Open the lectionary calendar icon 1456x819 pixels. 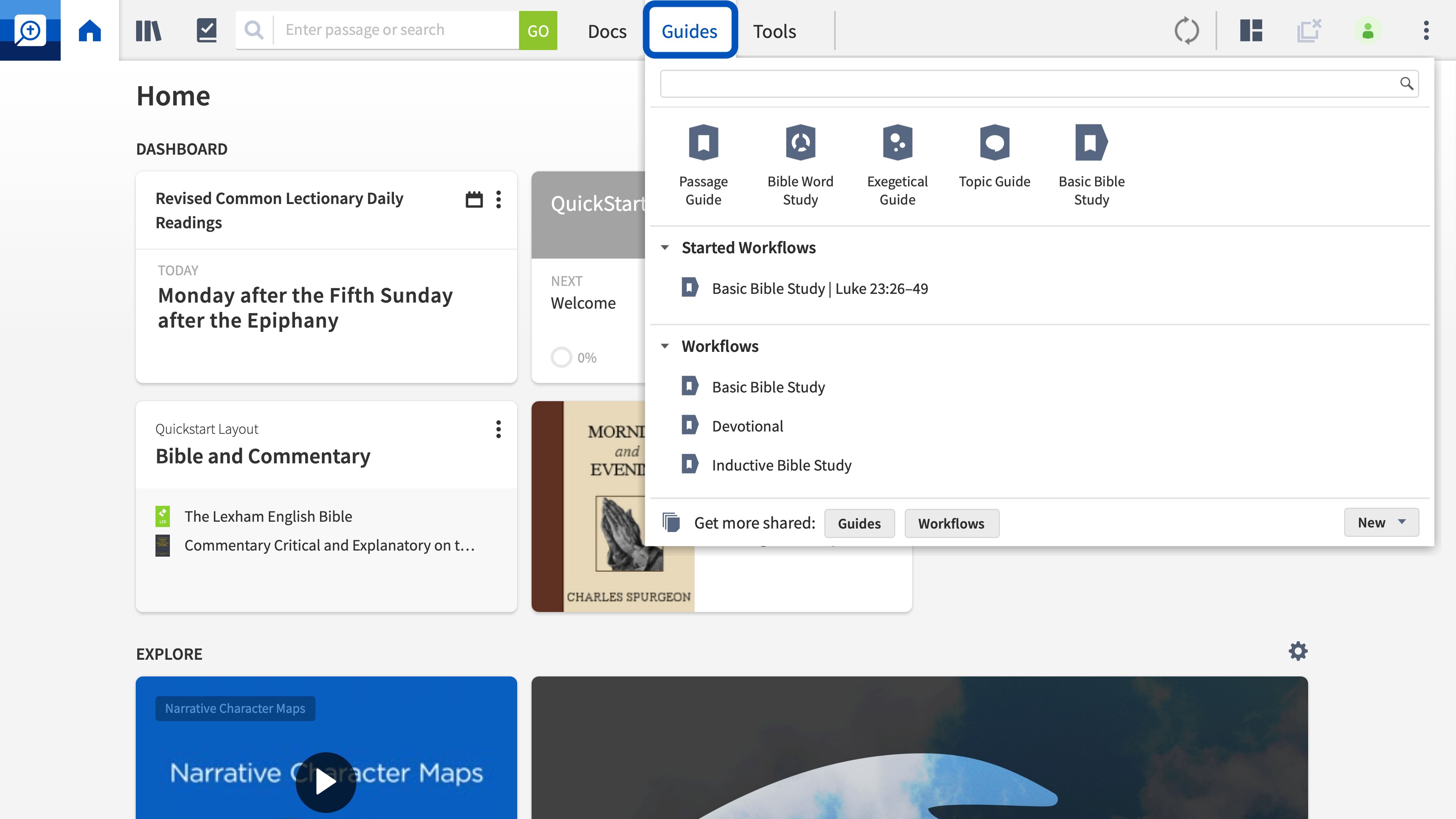[x=474, y=199]
